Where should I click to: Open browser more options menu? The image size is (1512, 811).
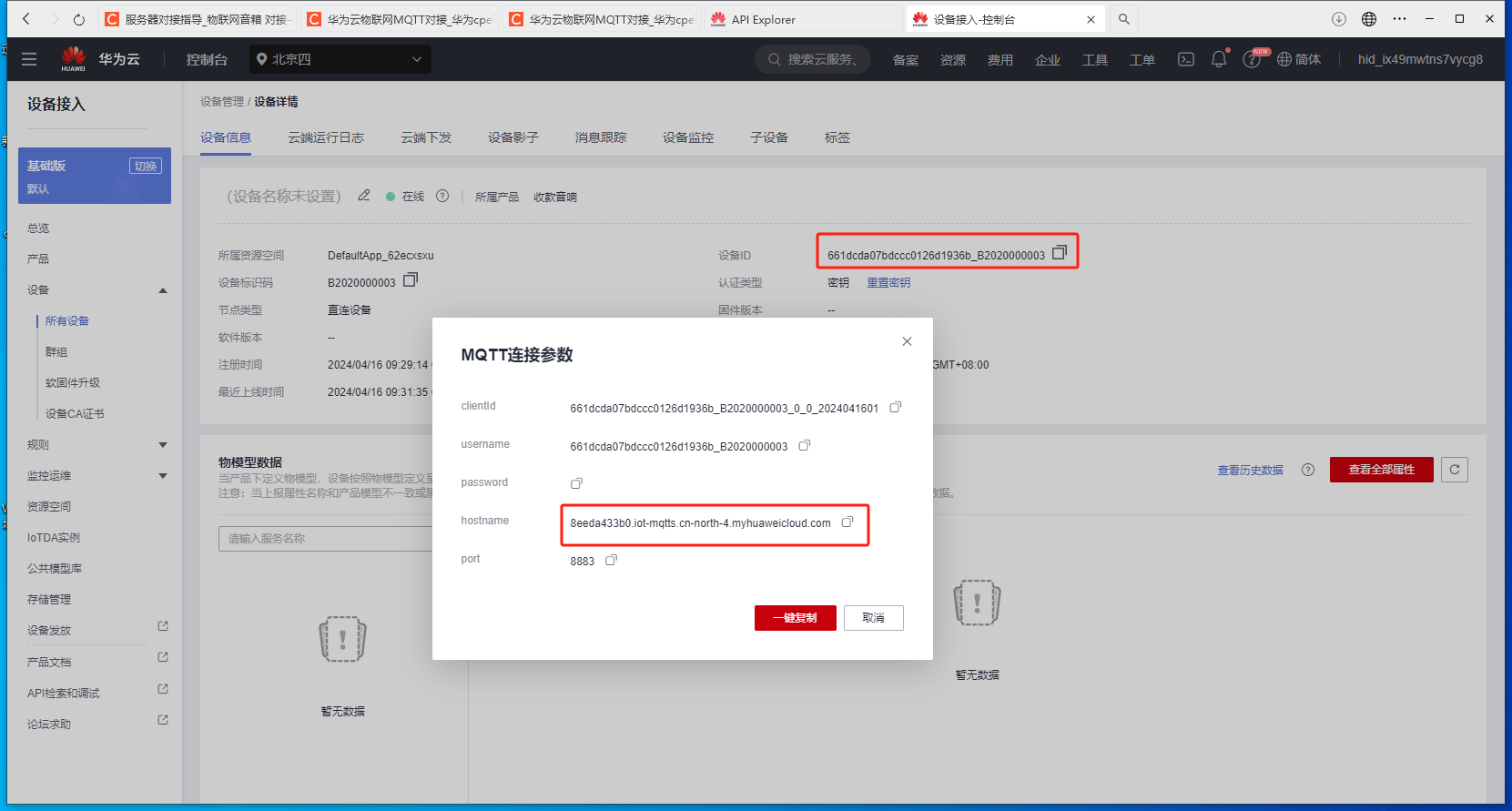(1400, 19)
